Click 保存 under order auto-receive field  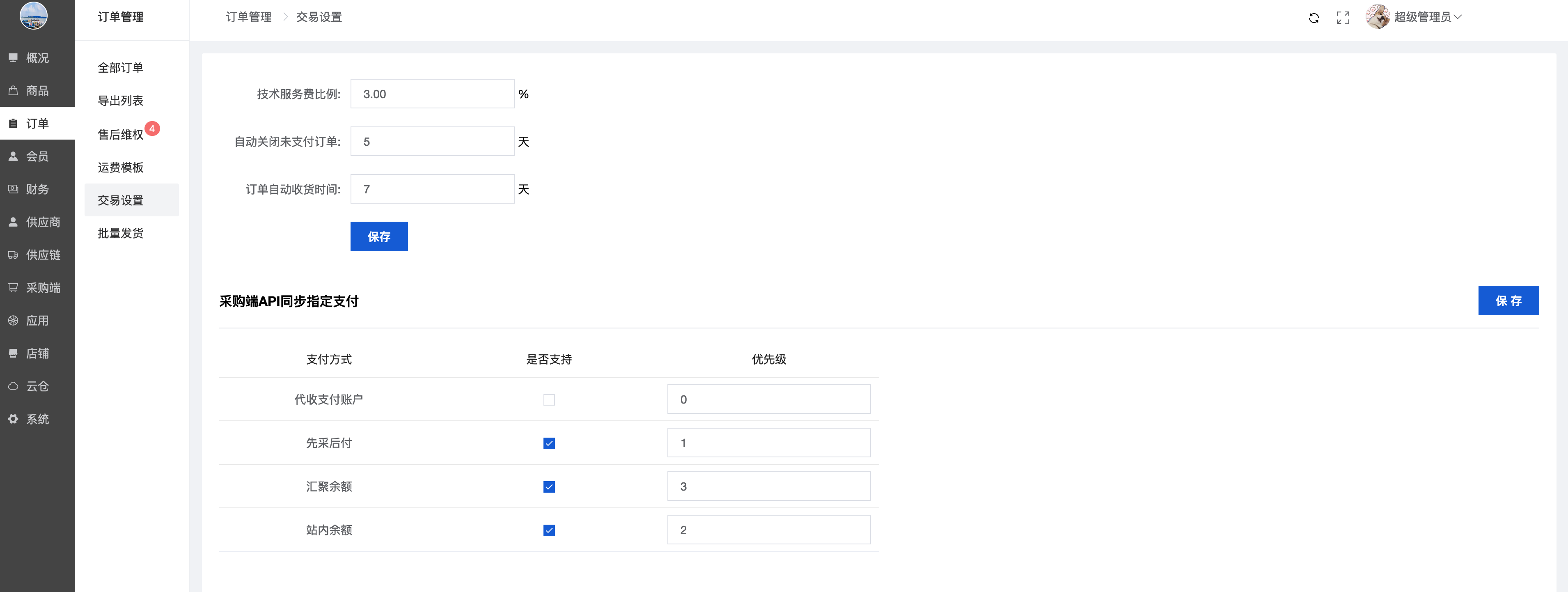[x=378, y=236]
